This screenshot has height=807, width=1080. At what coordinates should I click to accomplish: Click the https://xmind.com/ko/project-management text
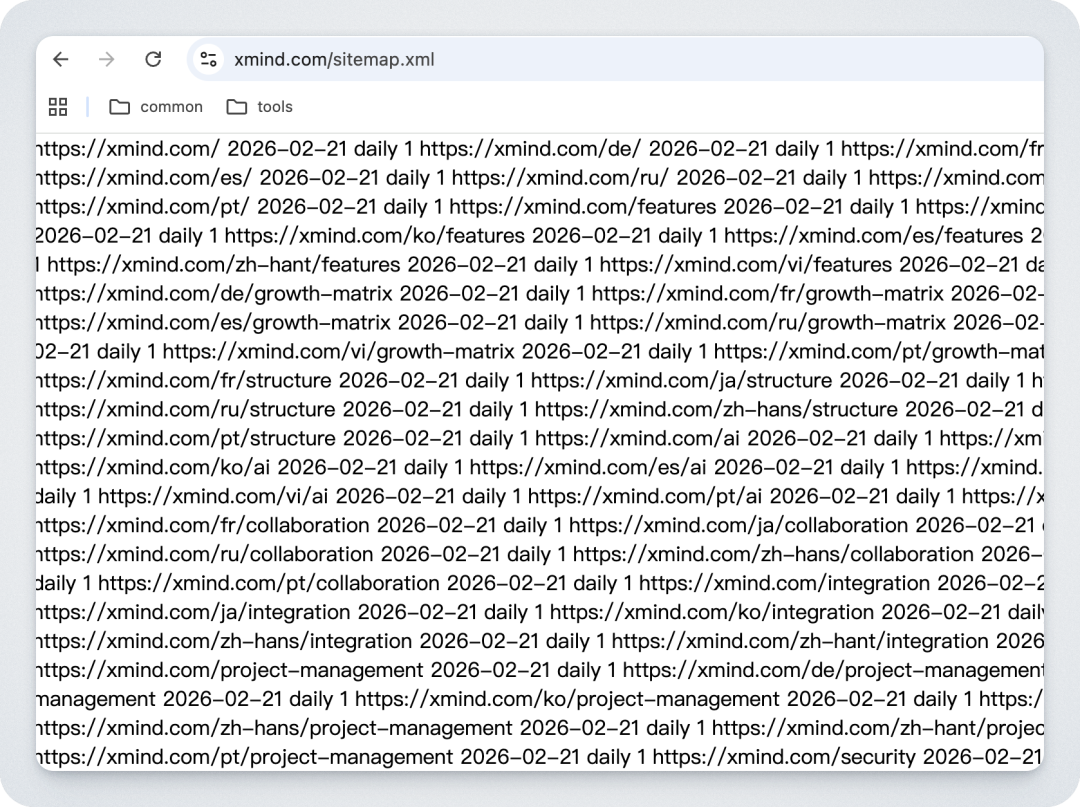click(568, 698)
